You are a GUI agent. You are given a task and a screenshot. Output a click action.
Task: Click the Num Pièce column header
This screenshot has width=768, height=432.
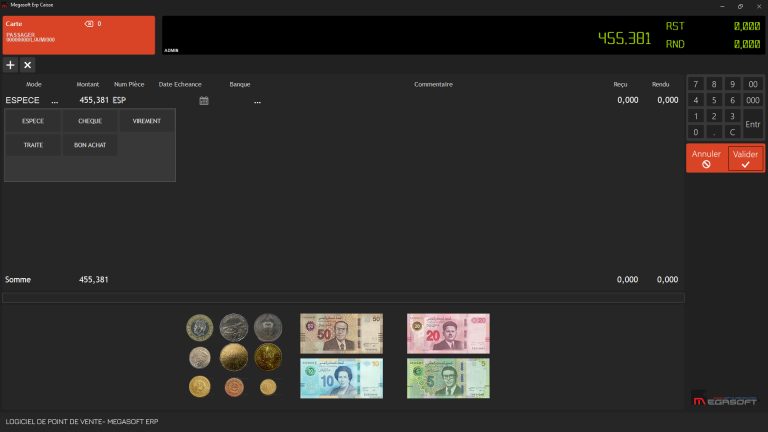click(129, 84)
